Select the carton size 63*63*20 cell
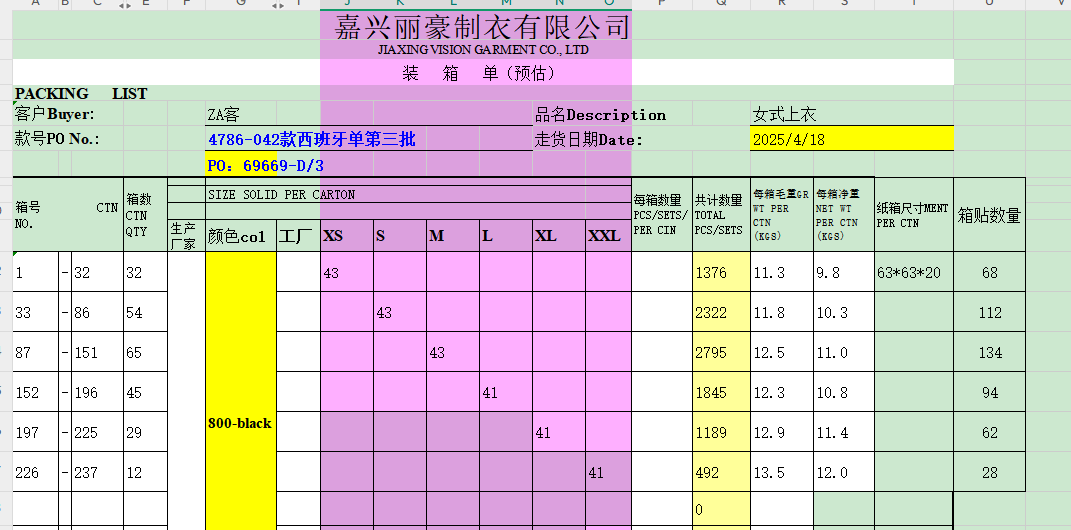 click(x=913, y=272)
